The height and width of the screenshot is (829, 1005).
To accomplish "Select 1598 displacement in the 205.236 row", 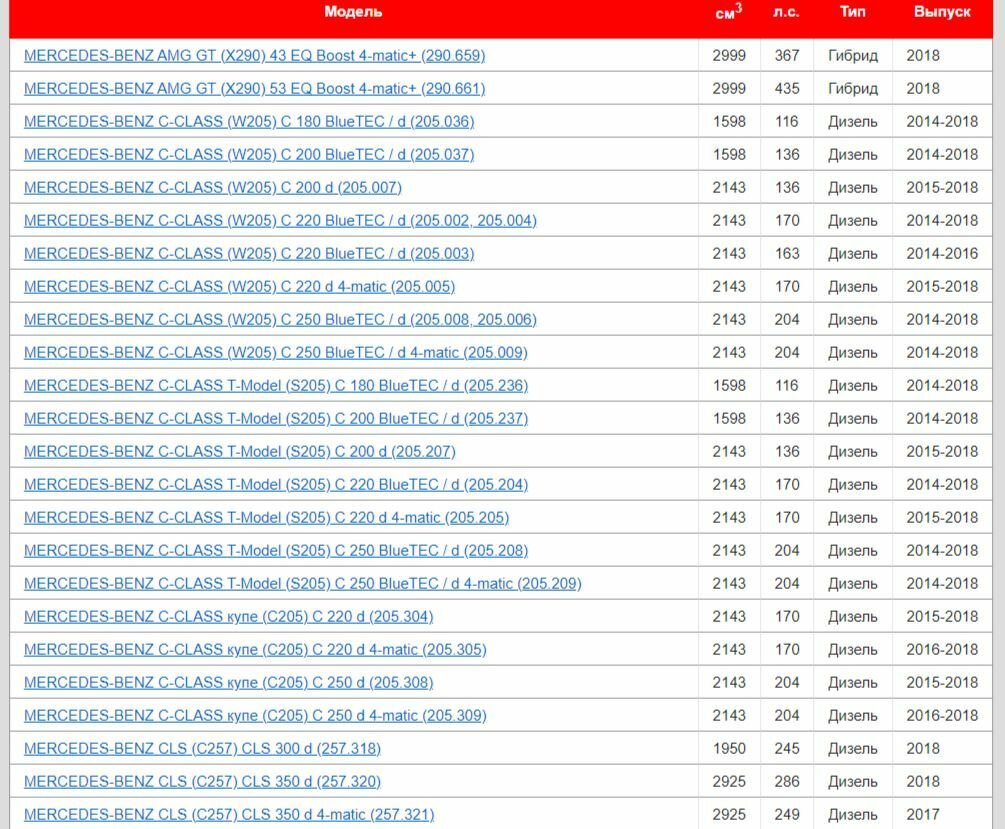I will click(x=729, y=386).
